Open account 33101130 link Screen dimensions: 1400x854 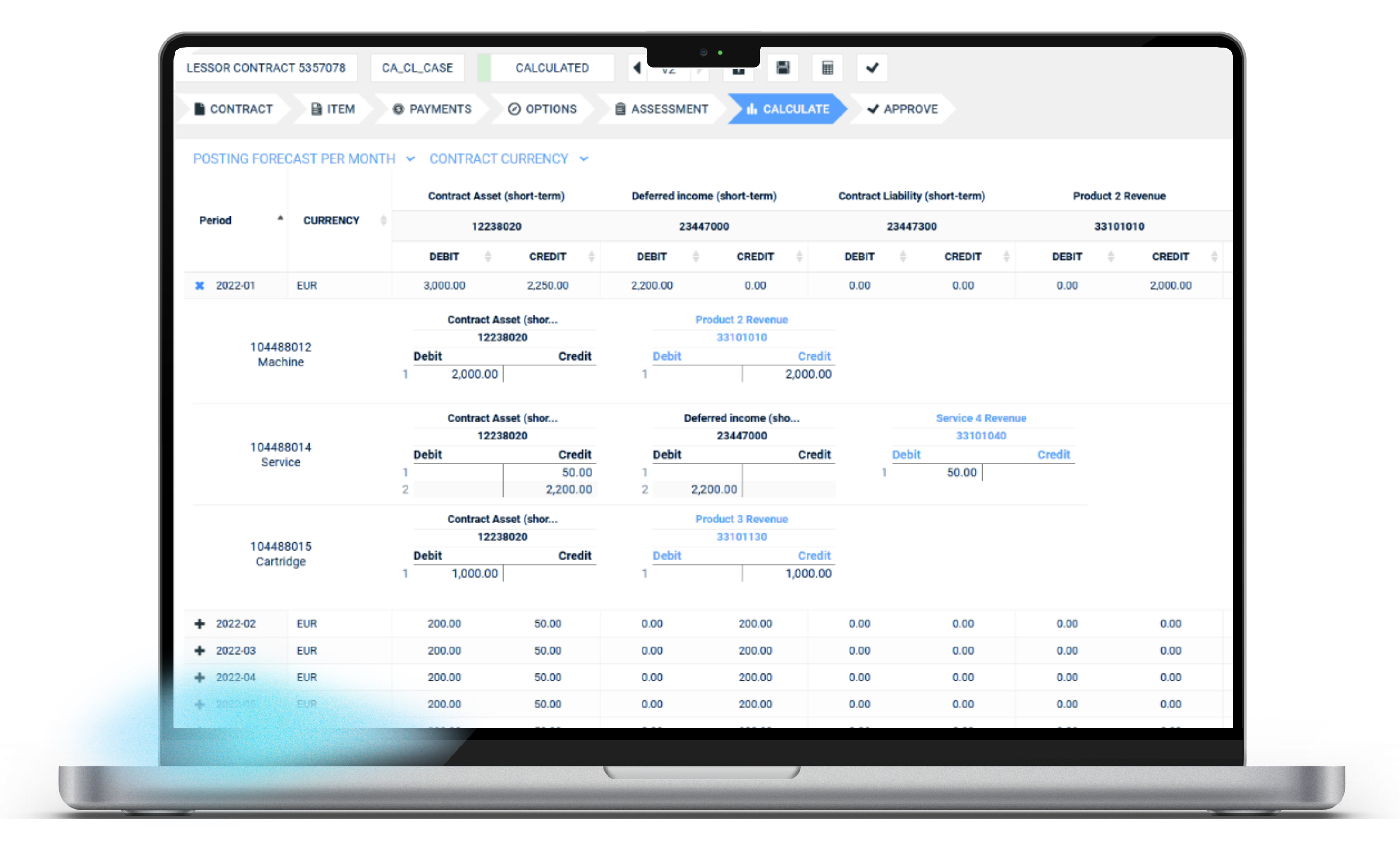coord(742,536)
